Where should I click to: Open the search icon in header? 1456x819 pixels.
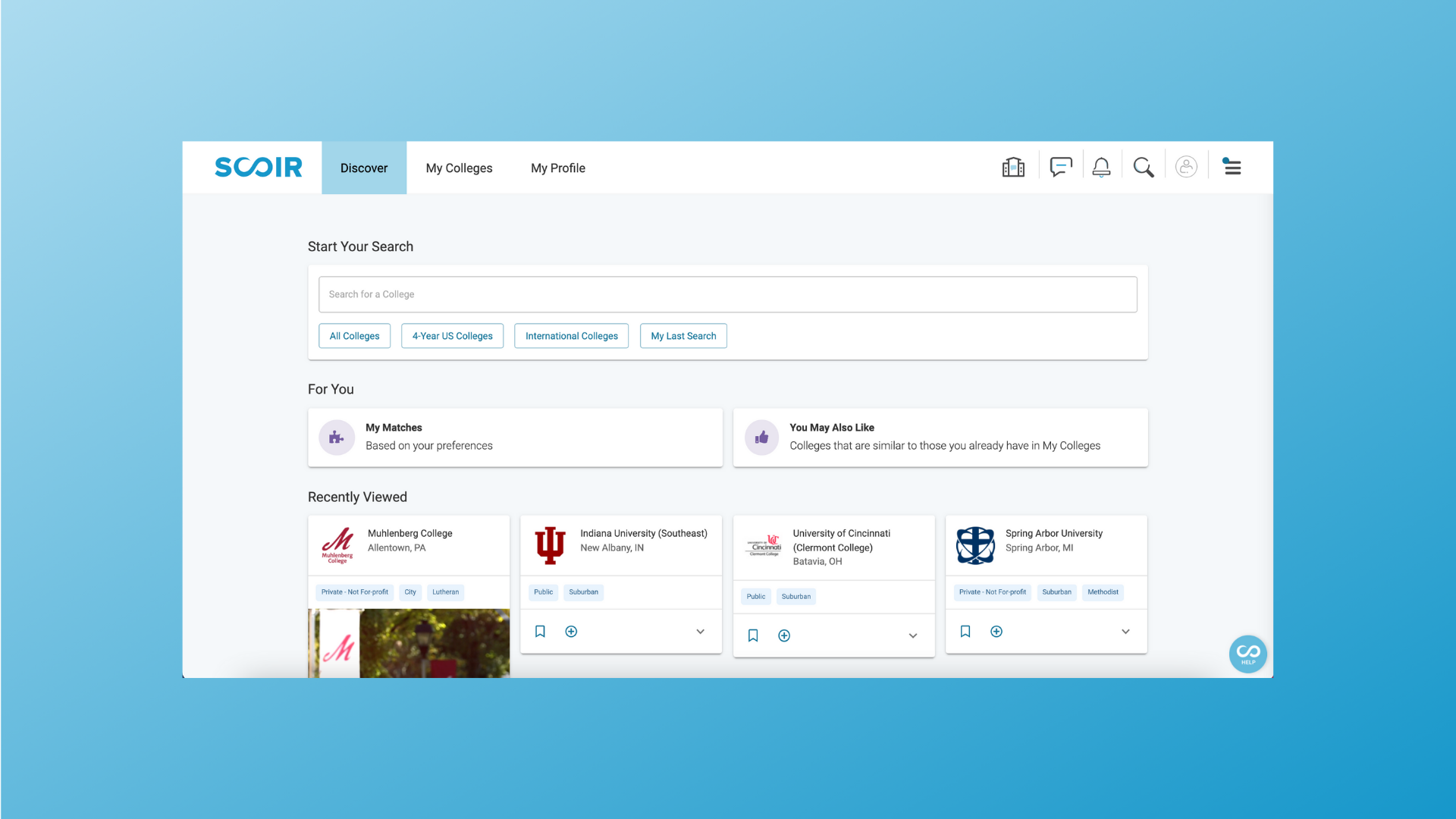point(1143,167)
